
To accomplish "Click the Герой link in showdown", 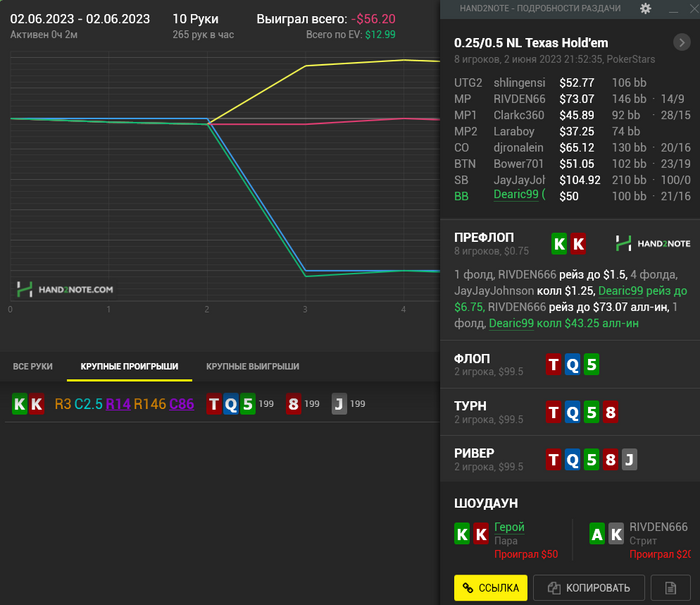I will [509, 527].
